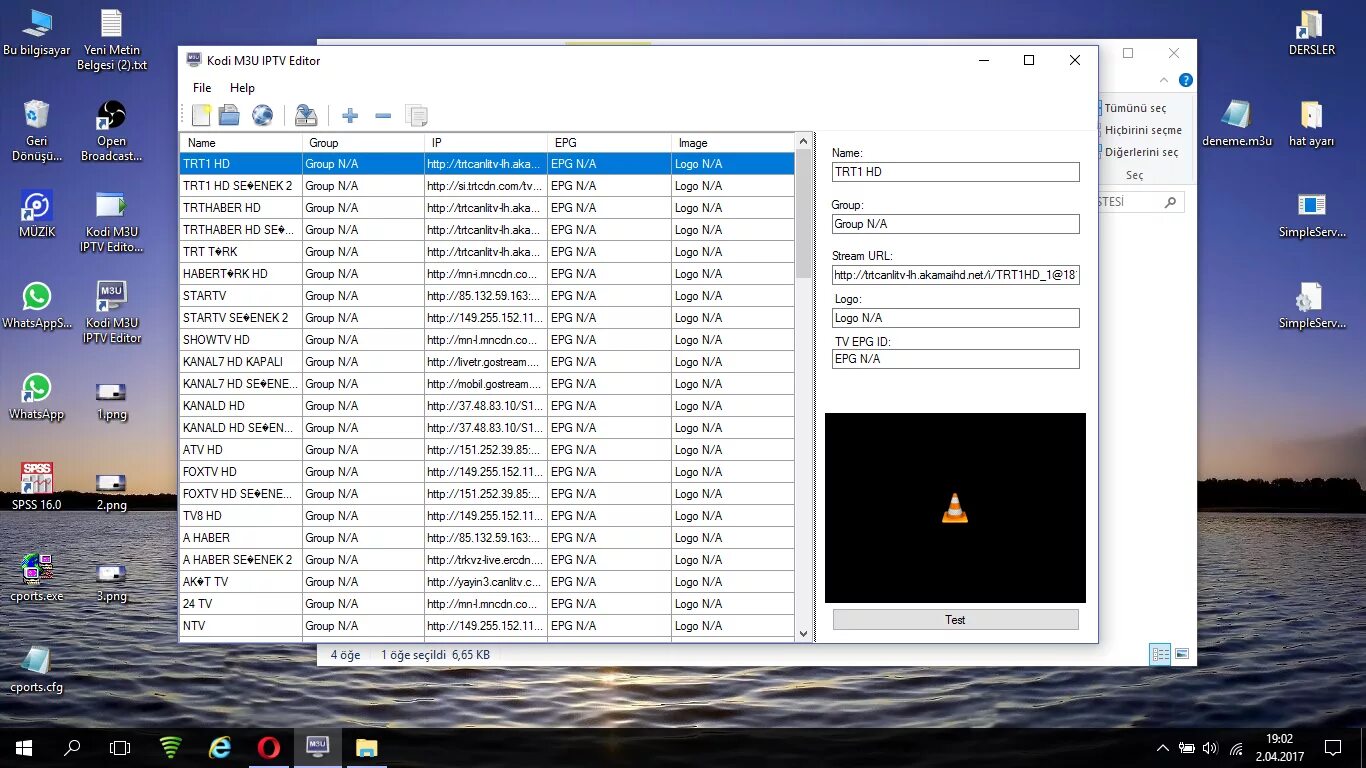Select the TV8 HD channel row
1366x768 pixels.
click(x=487, y=516)
